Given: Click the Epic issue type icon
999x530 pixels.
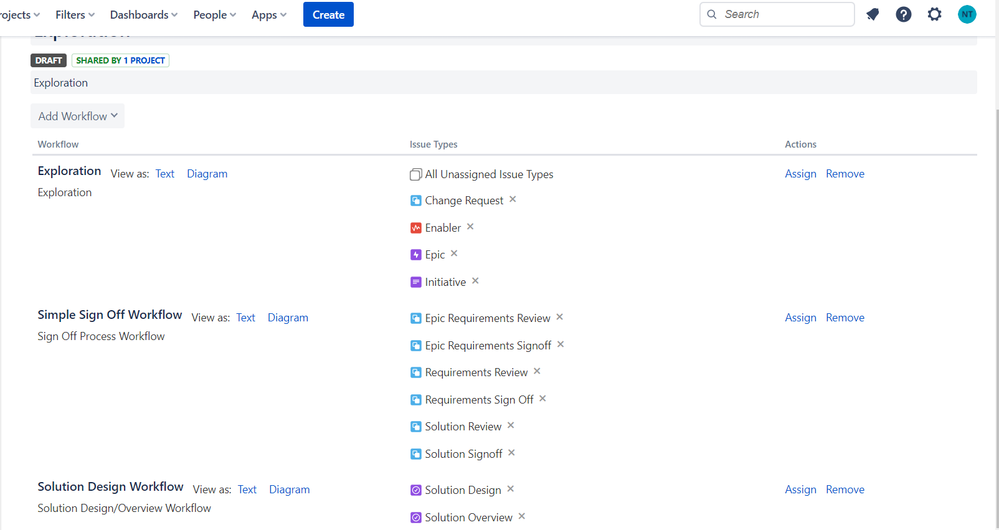Looking at the screenshot, I should pos(416,255).
